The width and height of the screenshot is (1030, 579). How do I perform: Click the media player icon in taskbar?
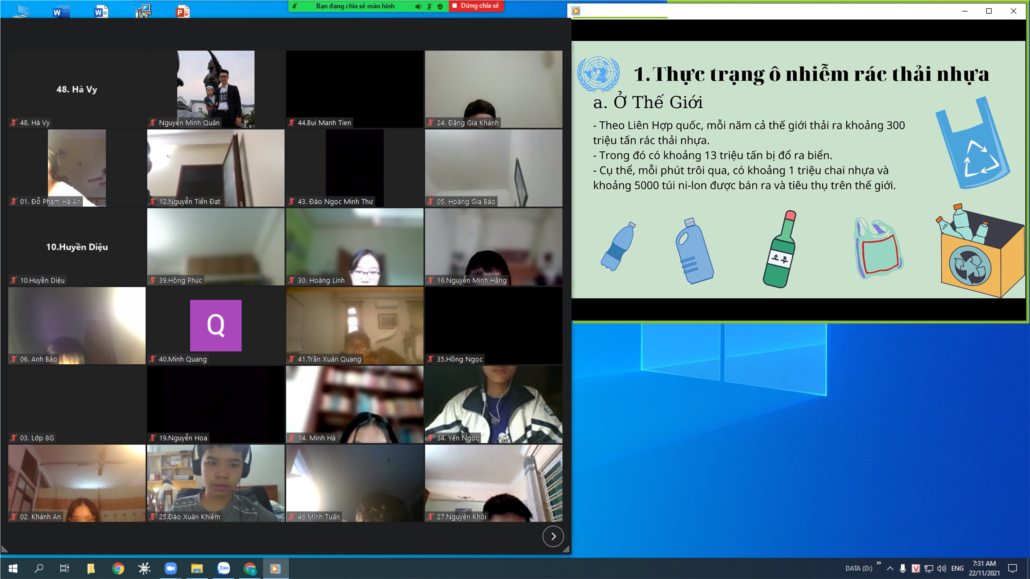point(276,568)
